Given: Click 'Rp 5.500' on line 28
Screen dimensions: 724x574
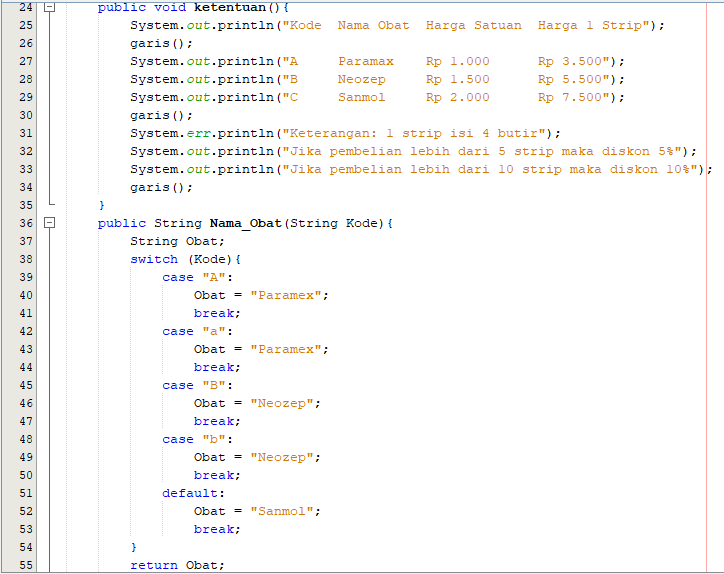Looking at the screenshot, I should click(570, 79).
